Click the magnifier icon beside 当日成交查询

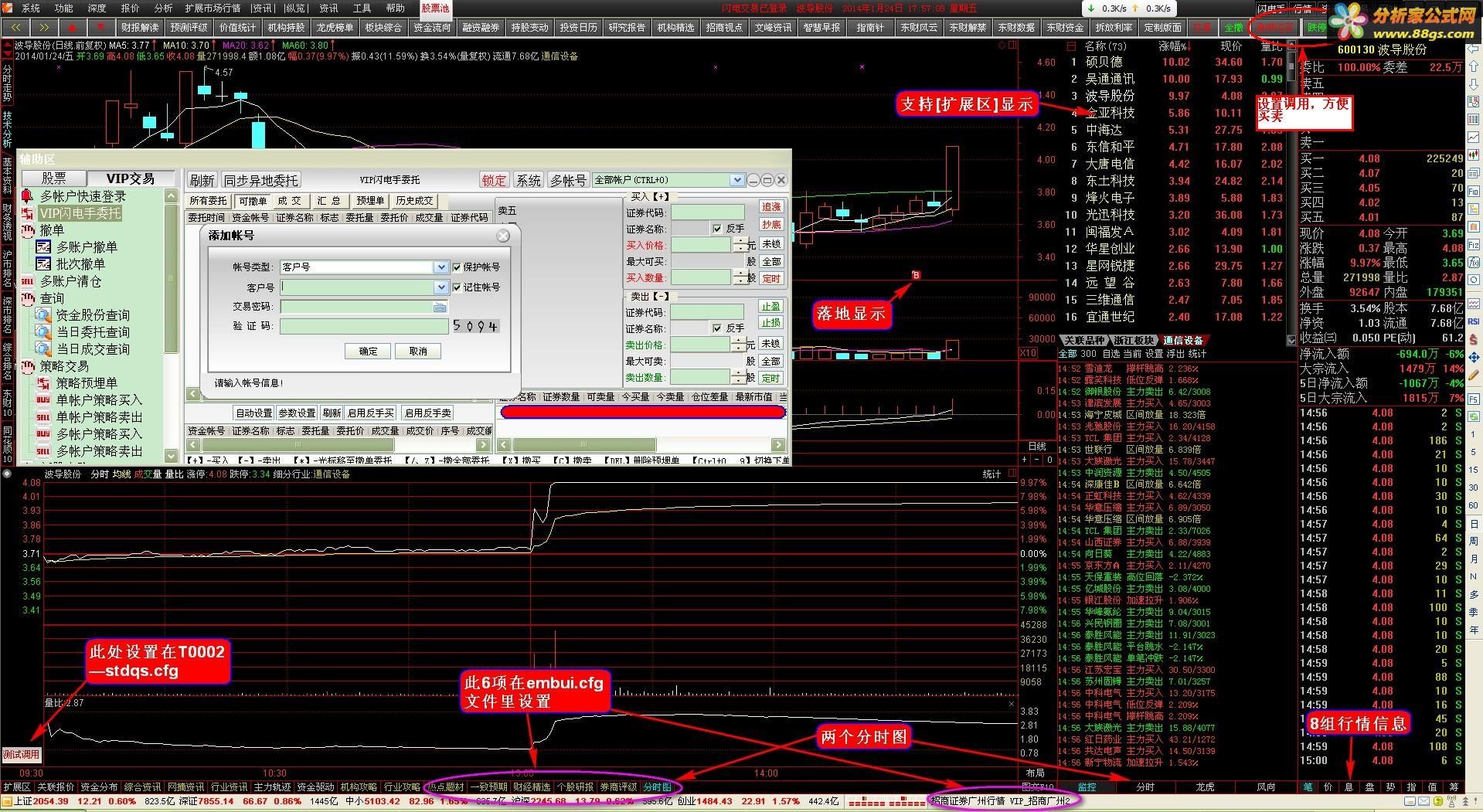click(x=43, y=349)
